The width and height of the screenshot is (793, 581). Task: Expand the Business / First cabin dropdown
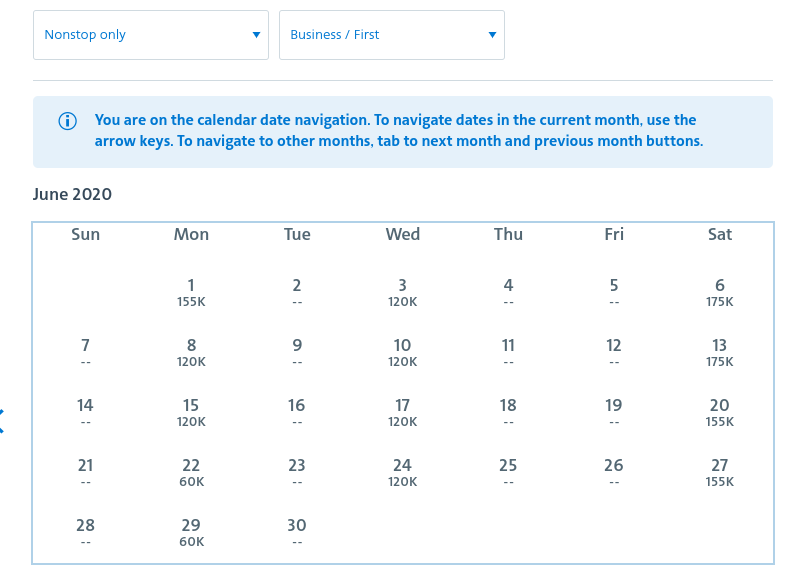click(x=392, y=35)
